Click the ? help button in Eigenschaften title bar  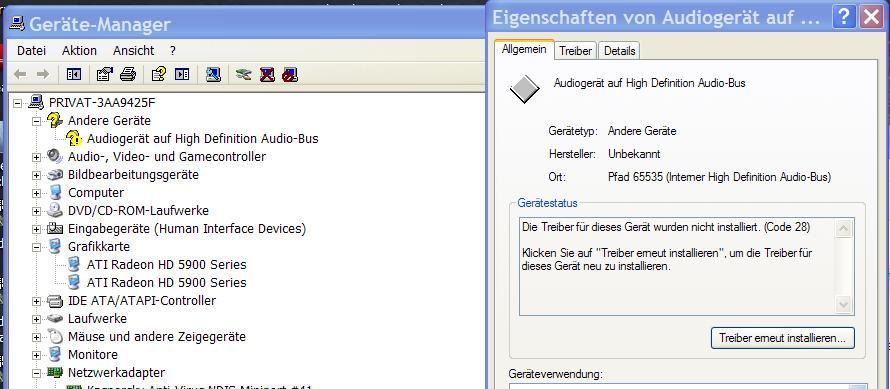click(x=844, y=17)
